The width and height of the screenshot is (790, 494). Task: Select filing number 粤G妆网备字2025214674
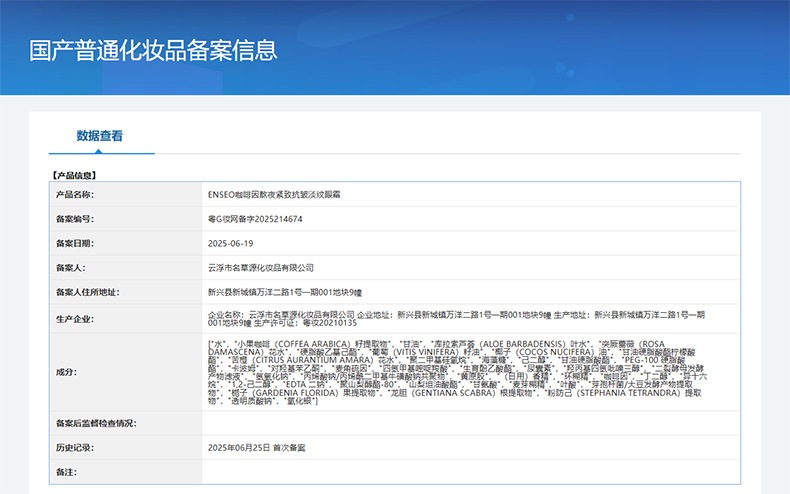[255, 219]
